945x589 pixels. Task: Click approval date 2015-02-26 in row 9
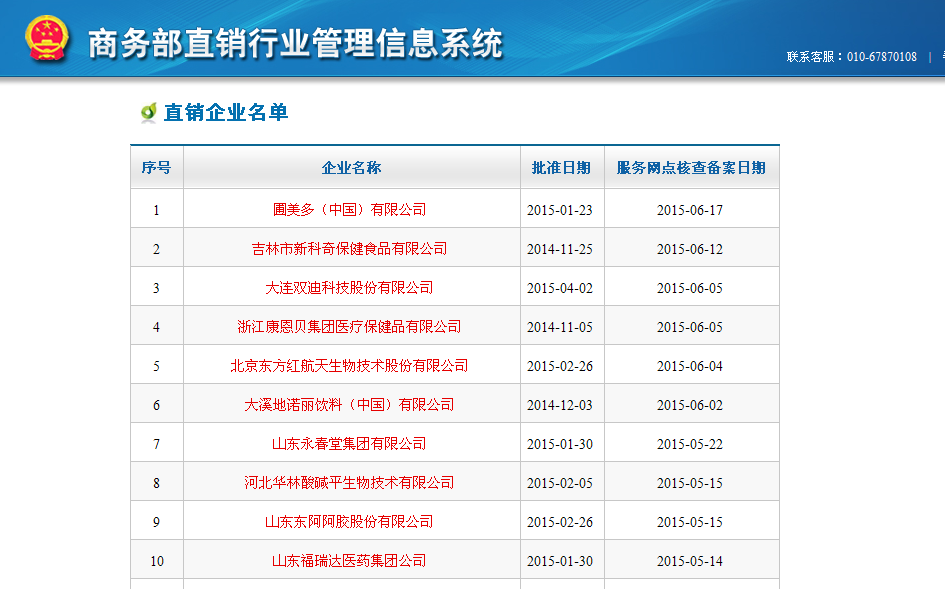point(560,523)
